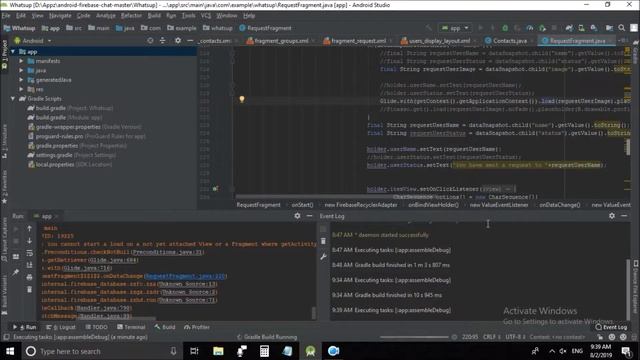The height and width of the screenshot is (360, 640).
Task: Click Scroll from Source target icon in Project panel
Action: [150, 41]
